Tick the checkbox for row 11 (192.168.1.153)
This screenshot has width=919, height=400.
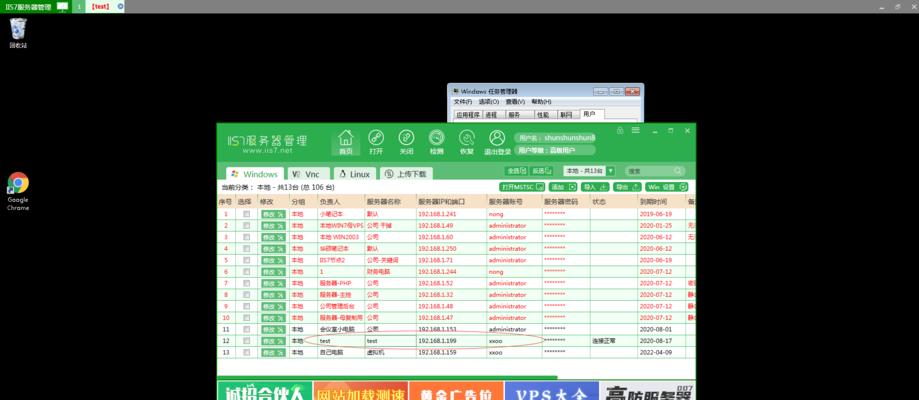(x=247, y=329)
